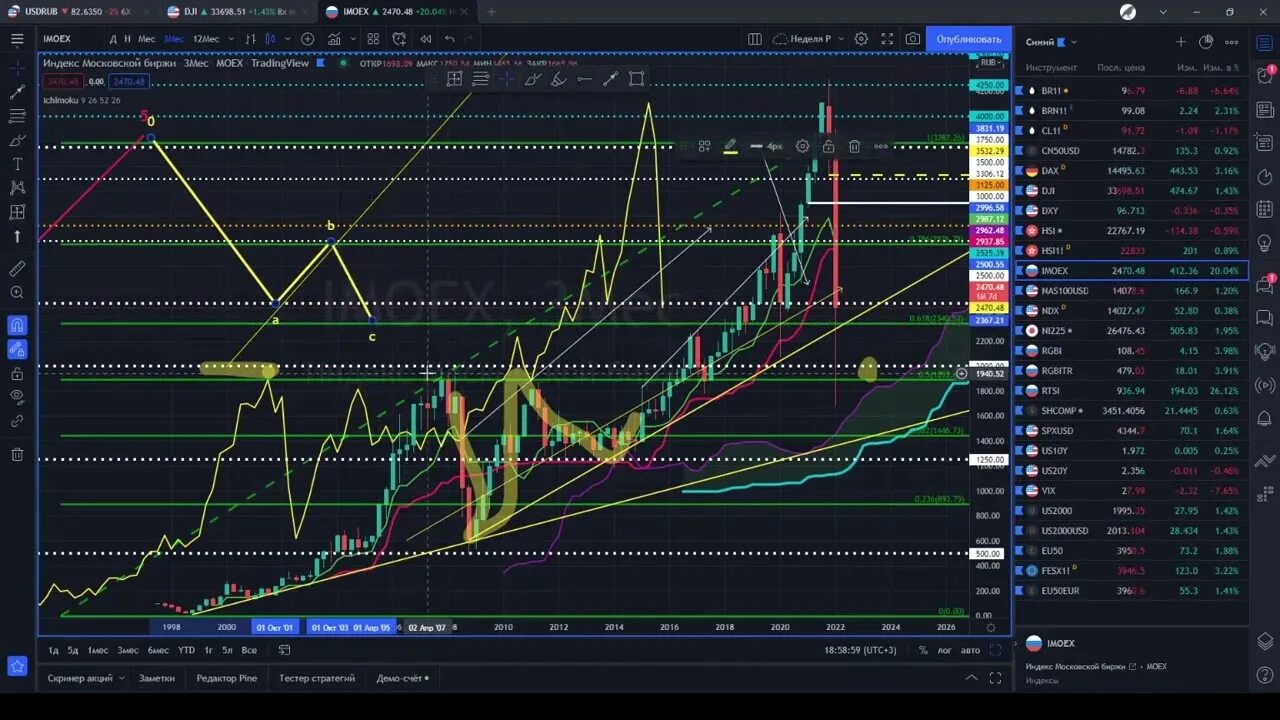The image size is (1280, 720).
Task: Open chart settings gear in top toolbar
Action: tap(861, 39)
